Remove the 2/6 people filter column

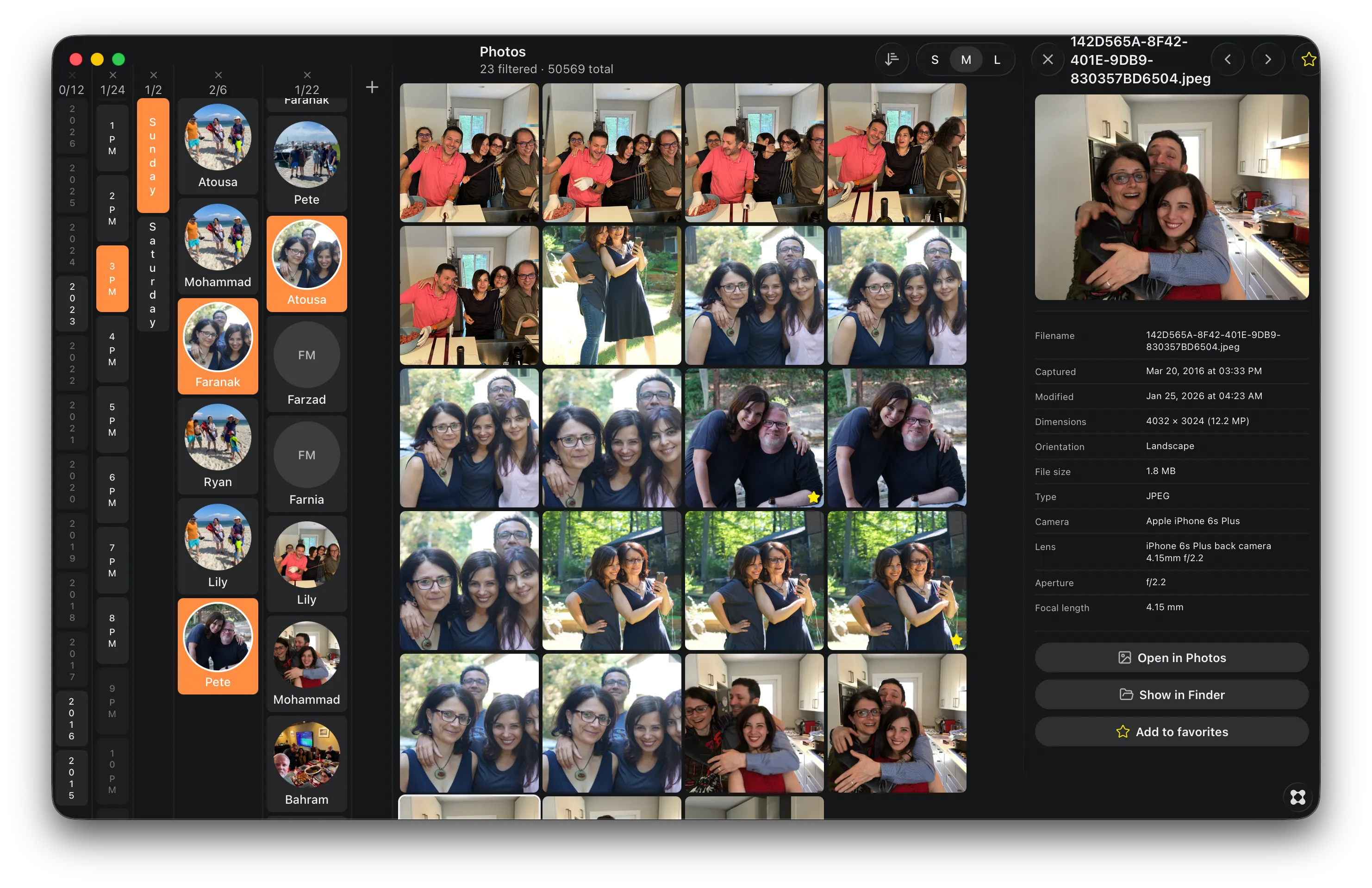pos(218,75)
